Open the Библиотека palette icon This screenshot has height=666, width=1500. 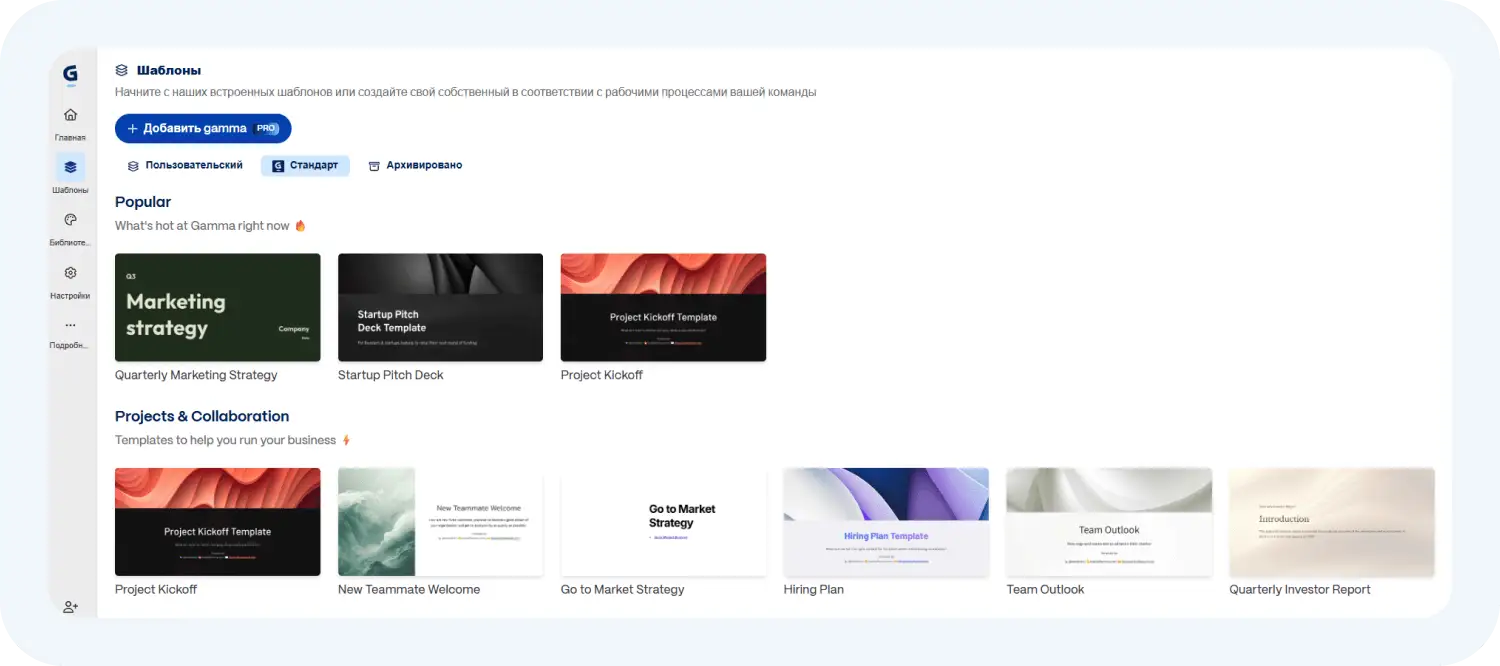tap(70, 220)
